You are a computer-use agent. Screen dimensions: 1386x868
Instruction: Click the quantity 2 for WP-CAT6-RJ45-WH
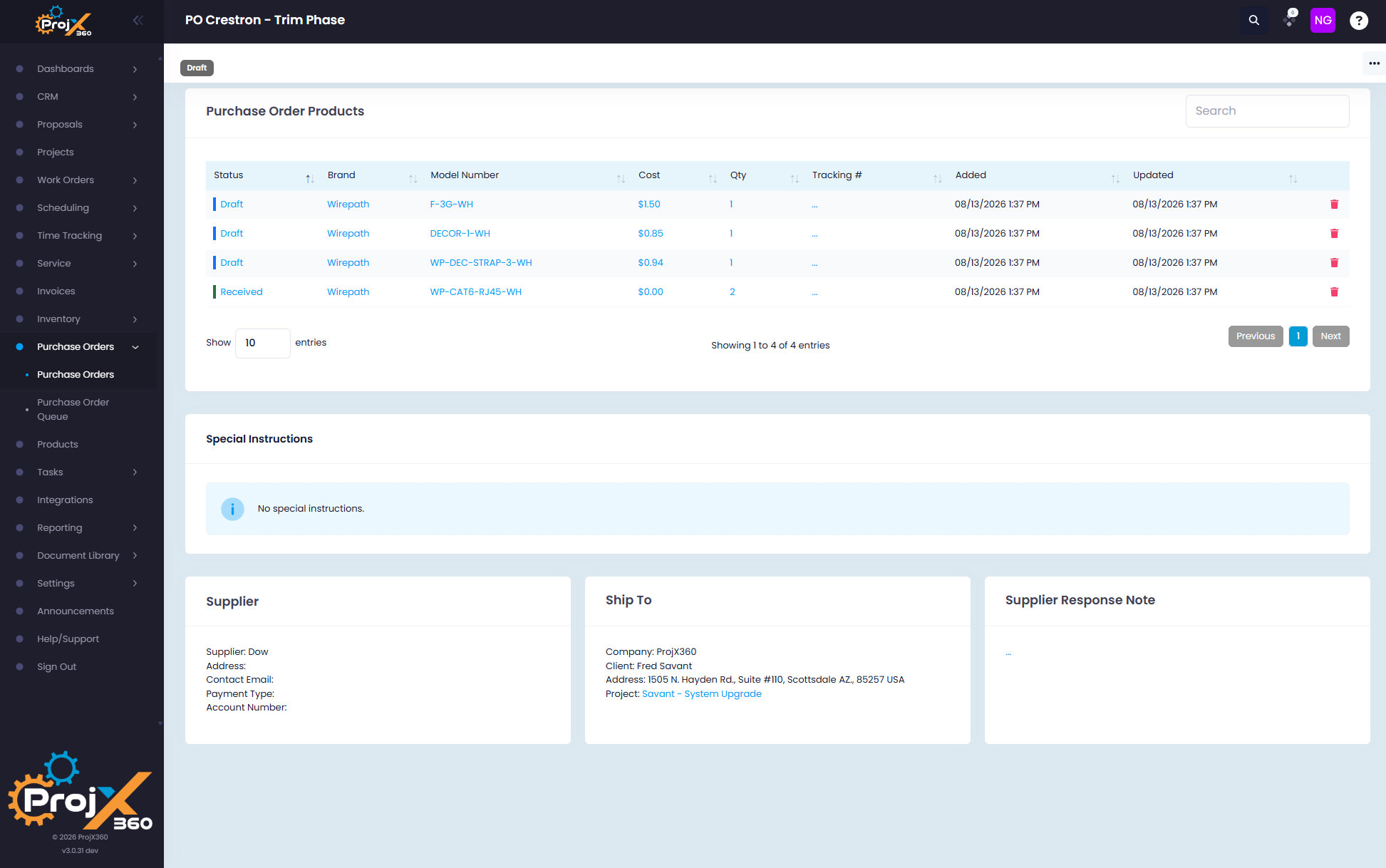[x=732, y=292]
